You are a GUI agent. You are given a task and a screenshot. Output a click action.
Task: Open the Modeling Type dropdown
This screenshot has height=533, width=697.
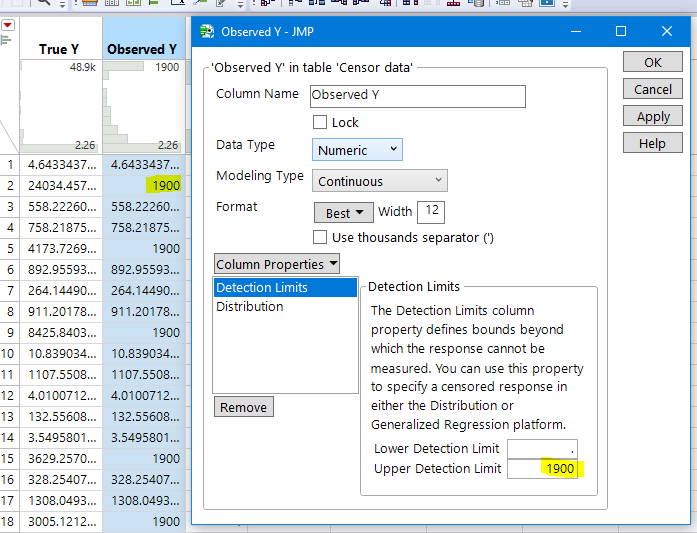click(380, 180)
